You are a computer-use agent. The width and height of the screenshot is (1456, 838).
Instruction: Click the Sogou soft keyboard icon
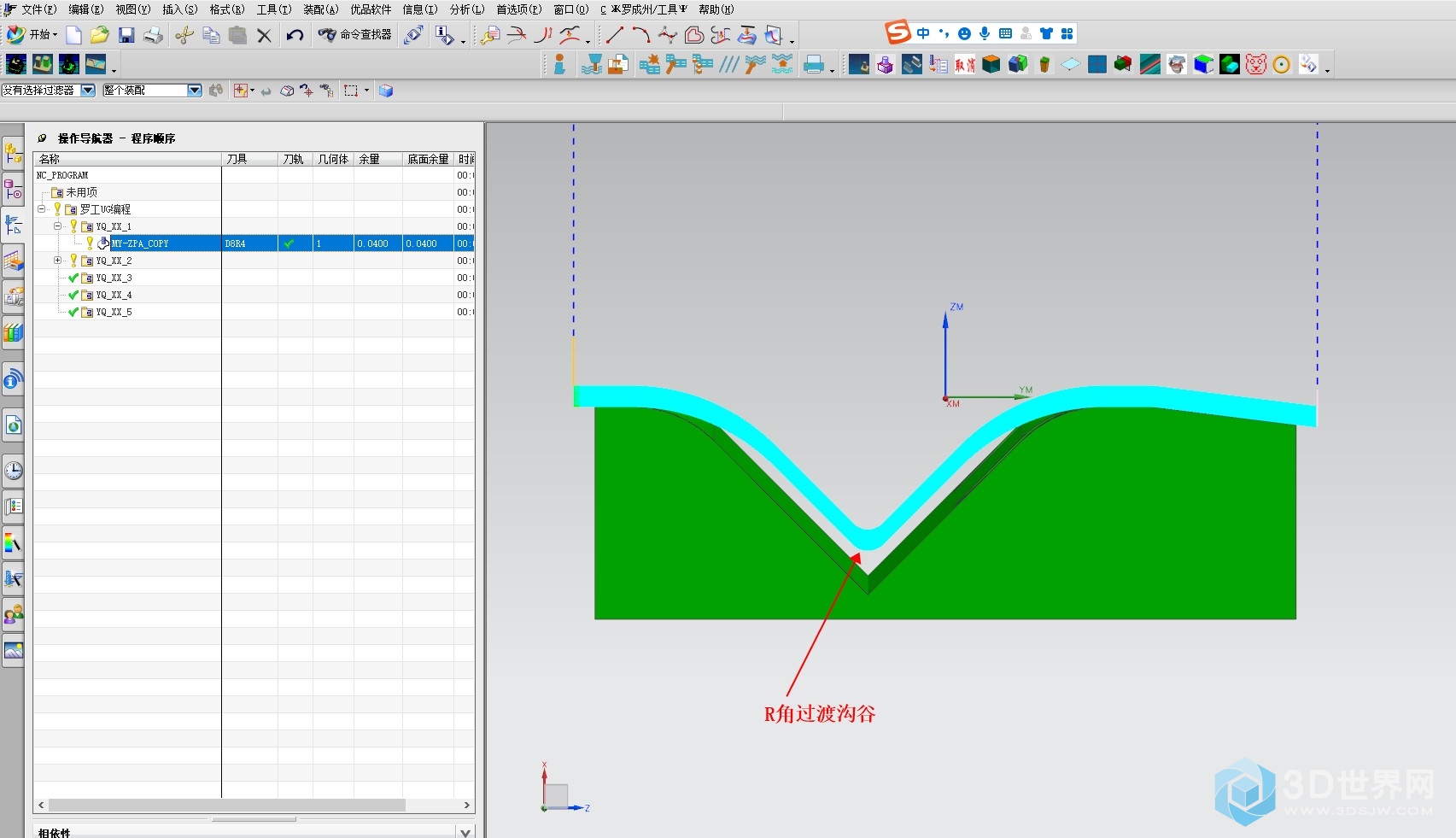(1005, 33)
